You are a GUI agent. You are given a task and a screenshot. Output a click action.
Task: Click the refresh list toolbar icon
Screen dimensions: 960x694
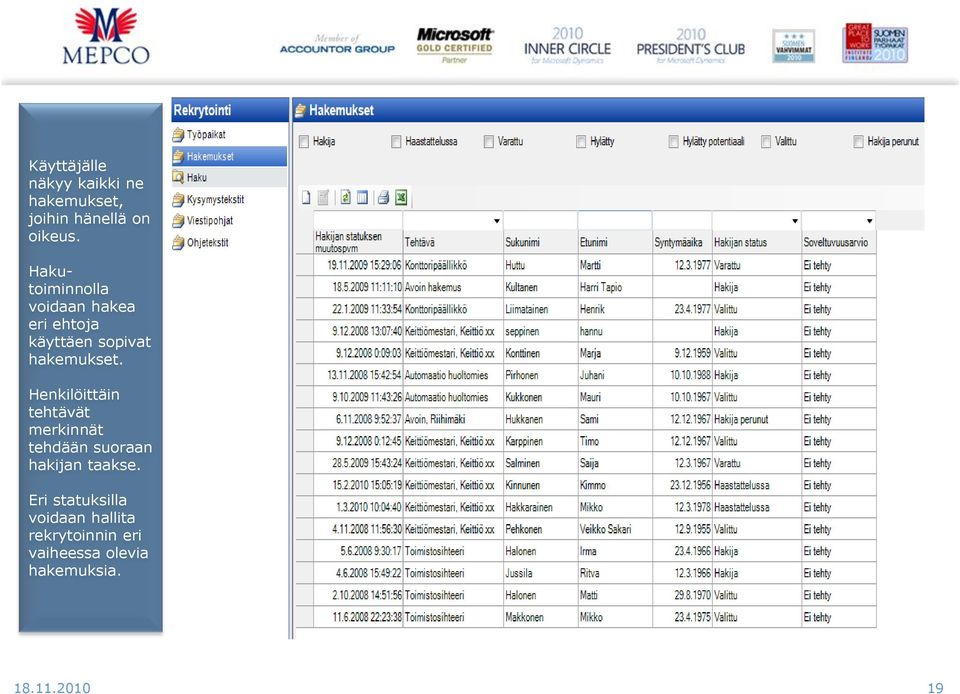coord(345,197)
